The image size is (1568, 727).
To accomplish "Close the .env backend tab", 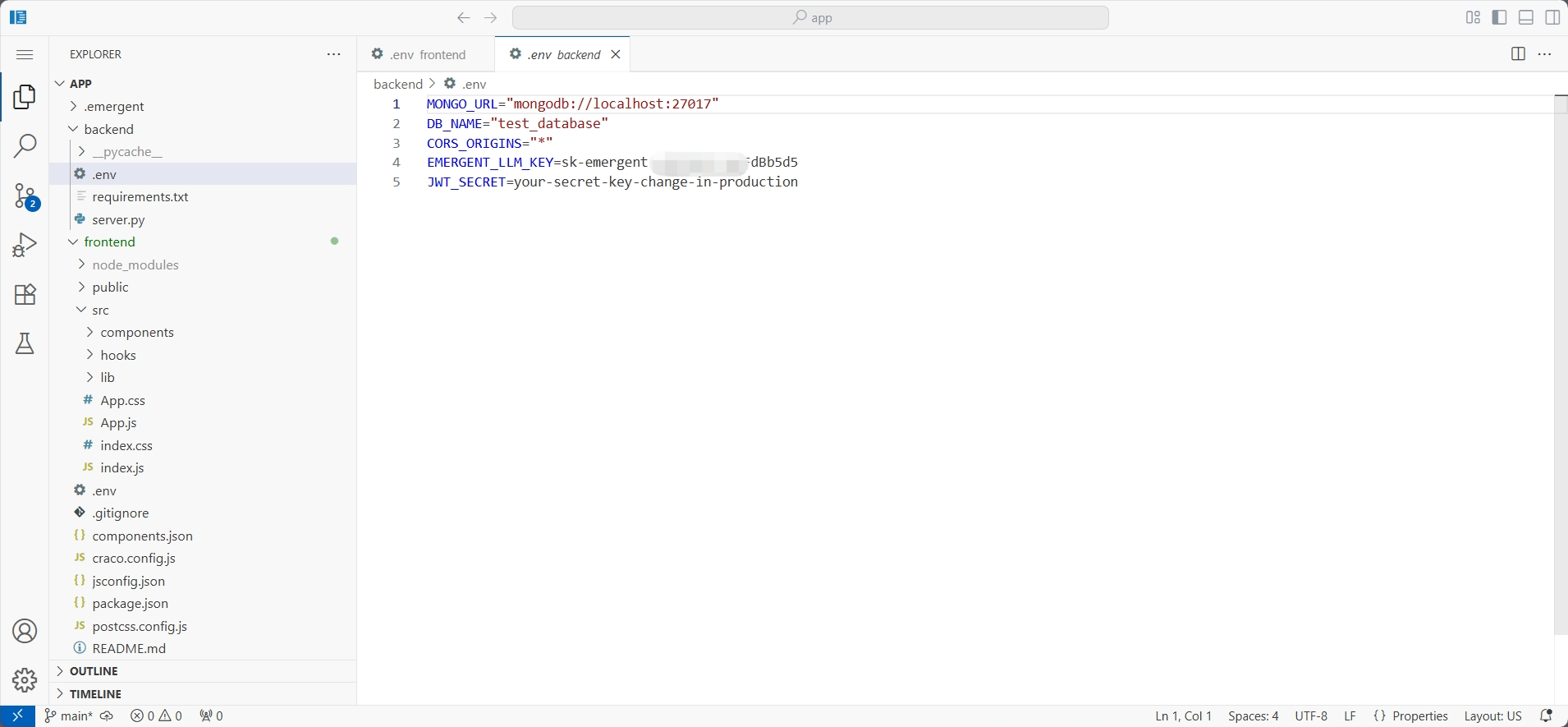I will click(616, 54).
